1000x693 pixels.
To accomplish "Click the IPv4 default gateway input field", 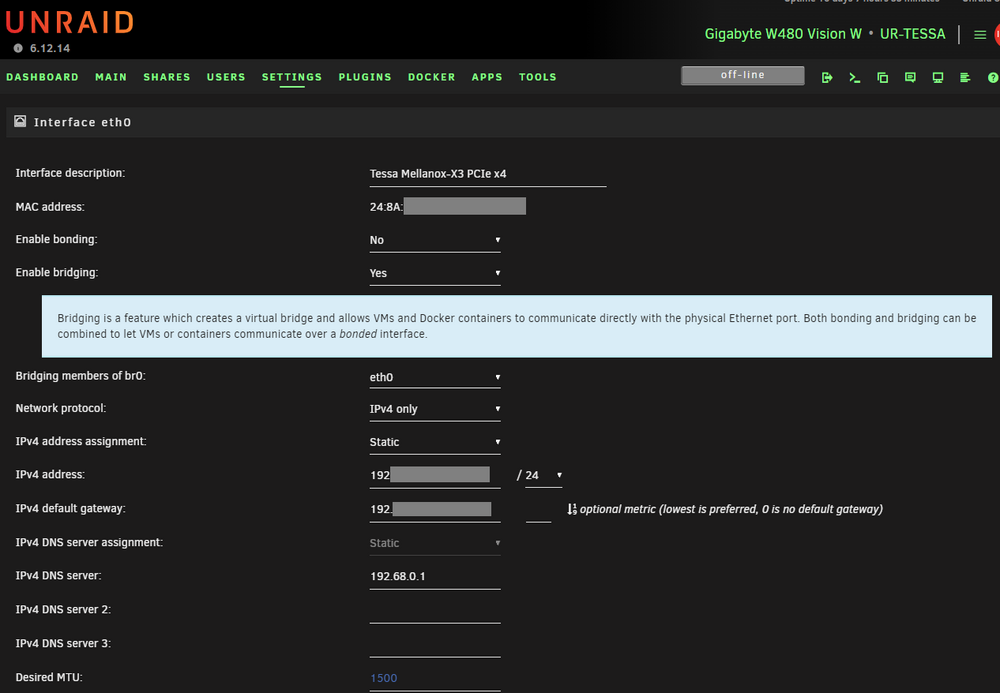I will coord(435,509).
